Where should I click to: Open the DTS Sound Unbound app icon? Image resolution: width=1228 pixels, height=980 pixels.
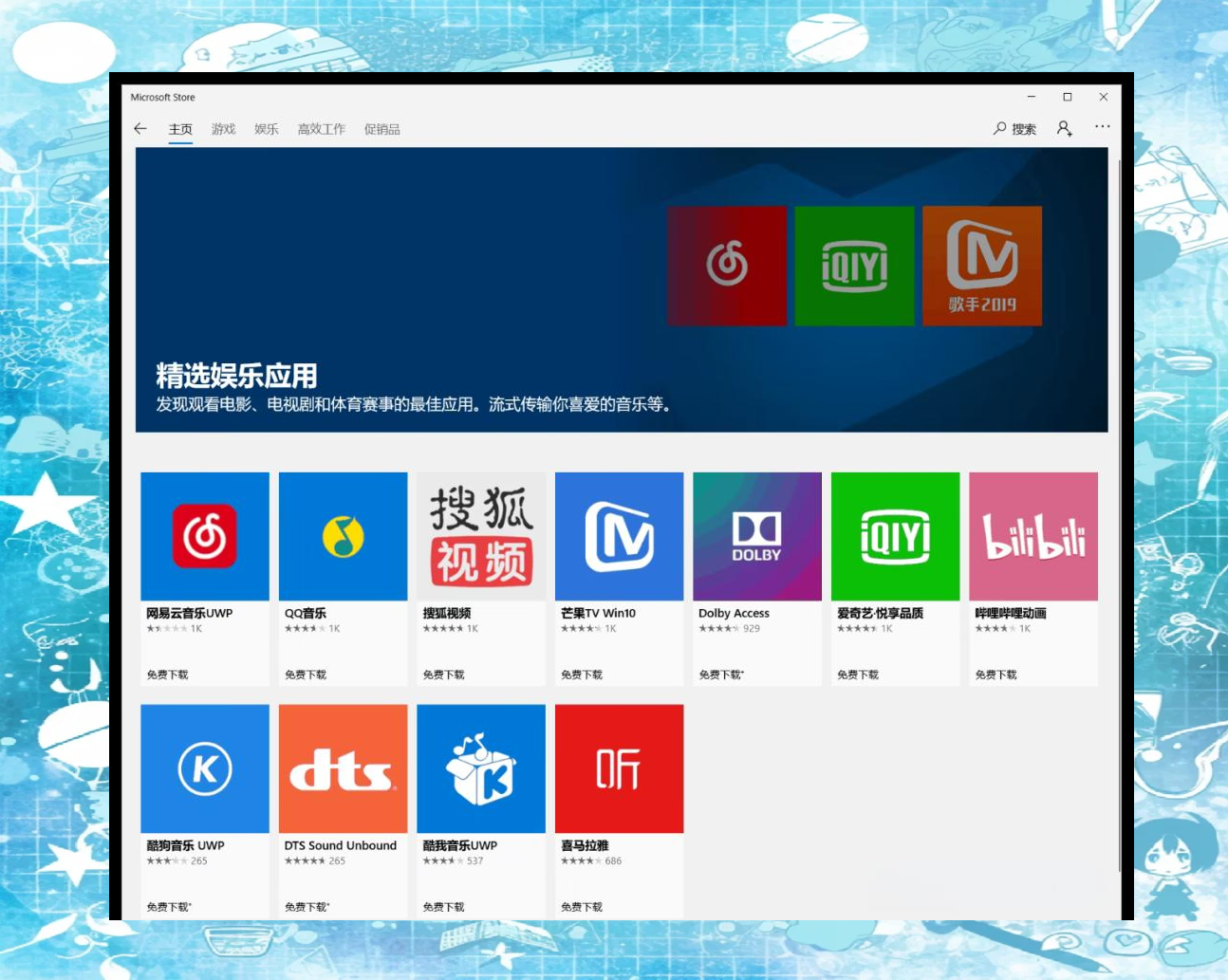344,768
